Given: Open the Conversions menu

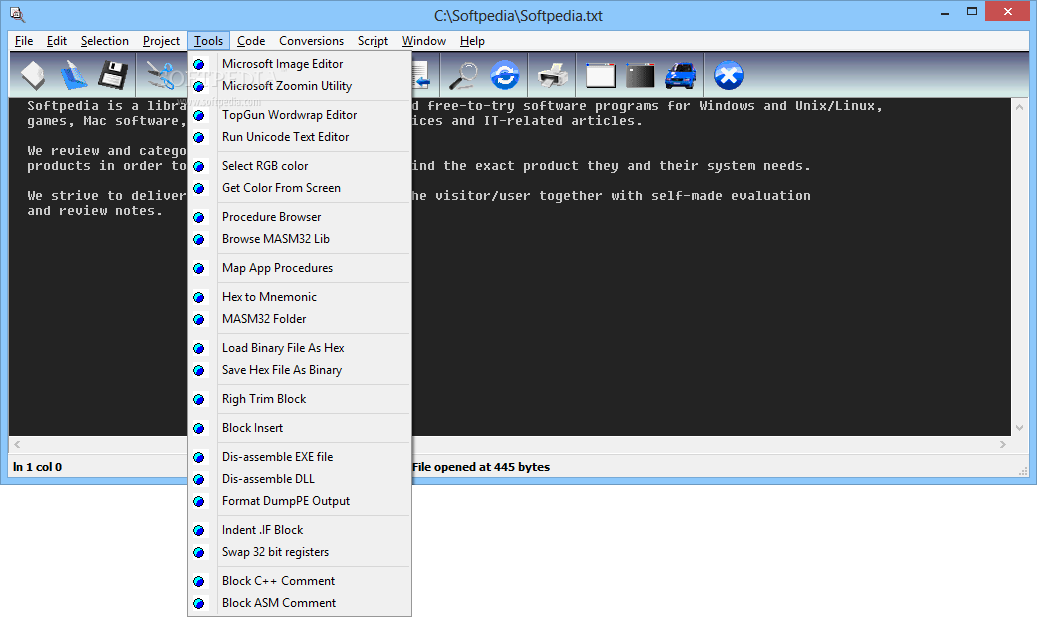Looking at the screenshot, I should 311,41.
